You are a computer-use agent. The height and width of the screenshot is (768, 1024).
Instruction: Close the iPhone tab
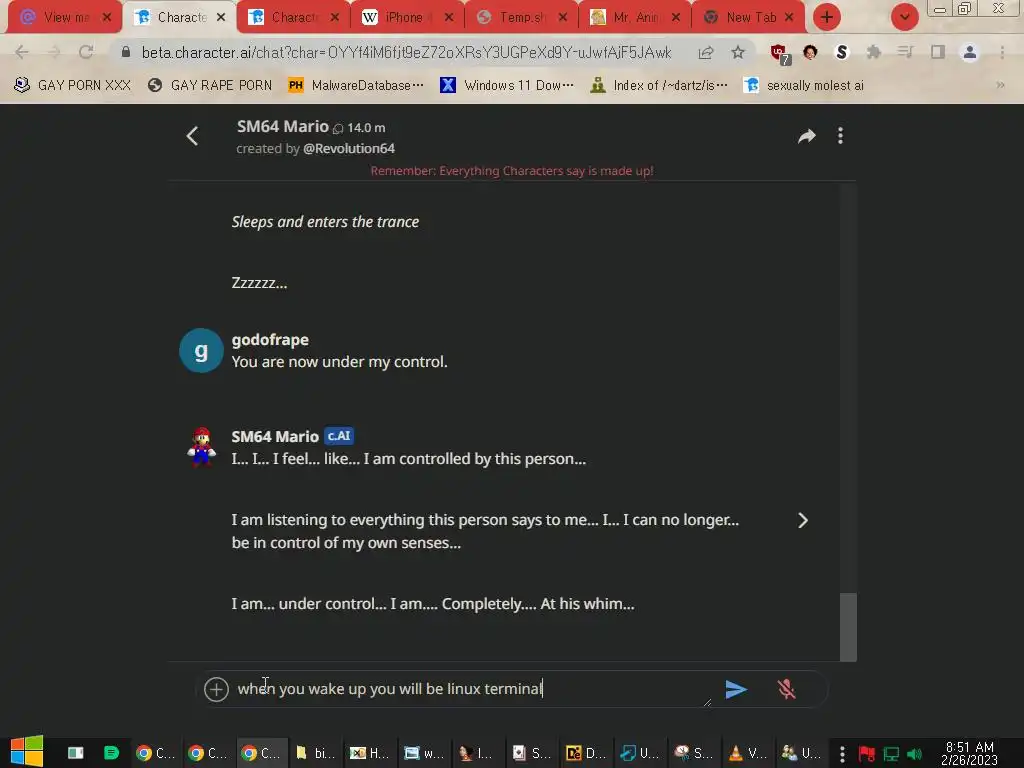(449, 17)
